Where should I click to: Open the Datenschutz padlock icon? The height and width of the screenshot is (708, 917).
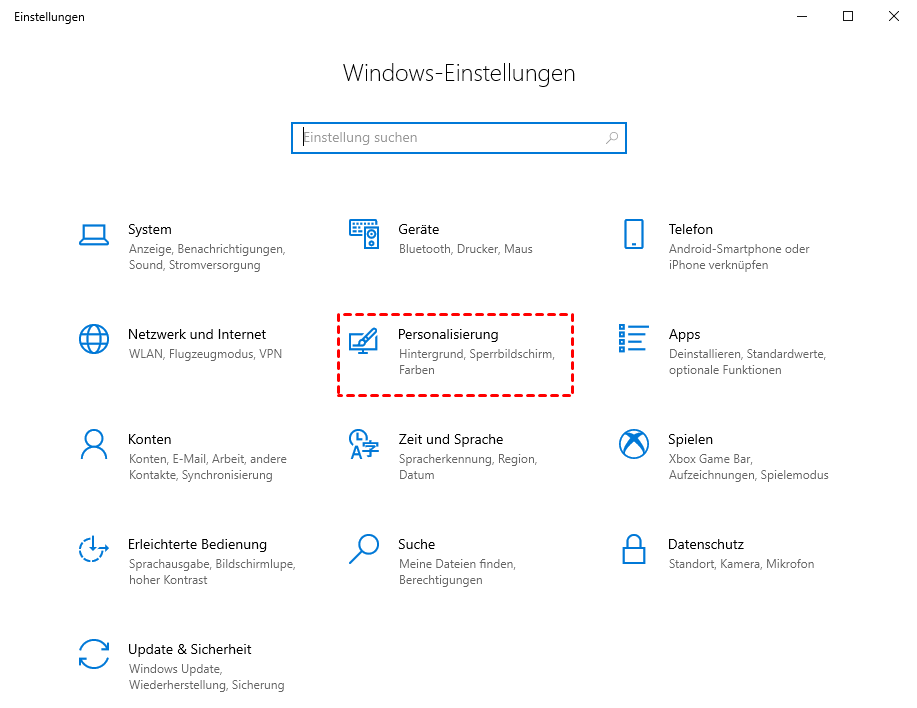coord(633,549)
